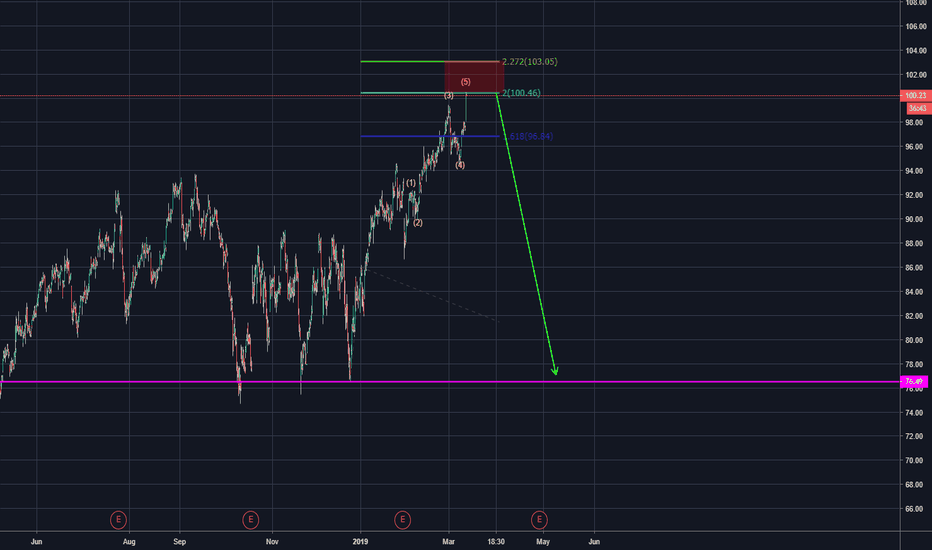Click the 92.00 price axis label
Screen dimensions: 932x550
pos(916,195)
